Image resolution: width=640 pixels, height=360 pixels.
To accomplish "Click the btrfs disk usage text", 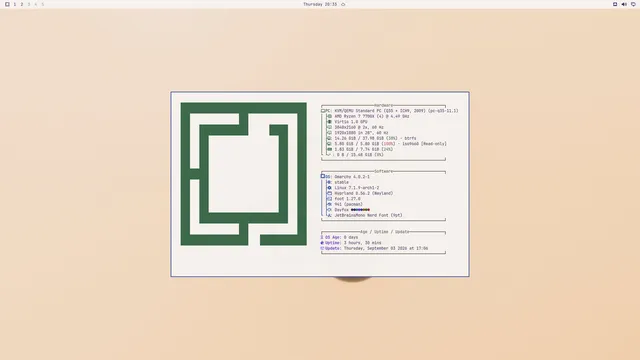I will tap(376, 138).
